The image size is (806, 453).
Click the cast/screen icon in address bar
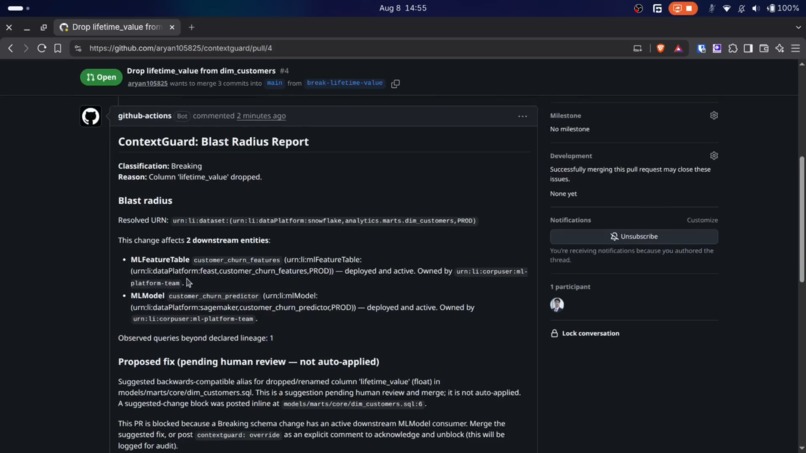coord(637,48)
